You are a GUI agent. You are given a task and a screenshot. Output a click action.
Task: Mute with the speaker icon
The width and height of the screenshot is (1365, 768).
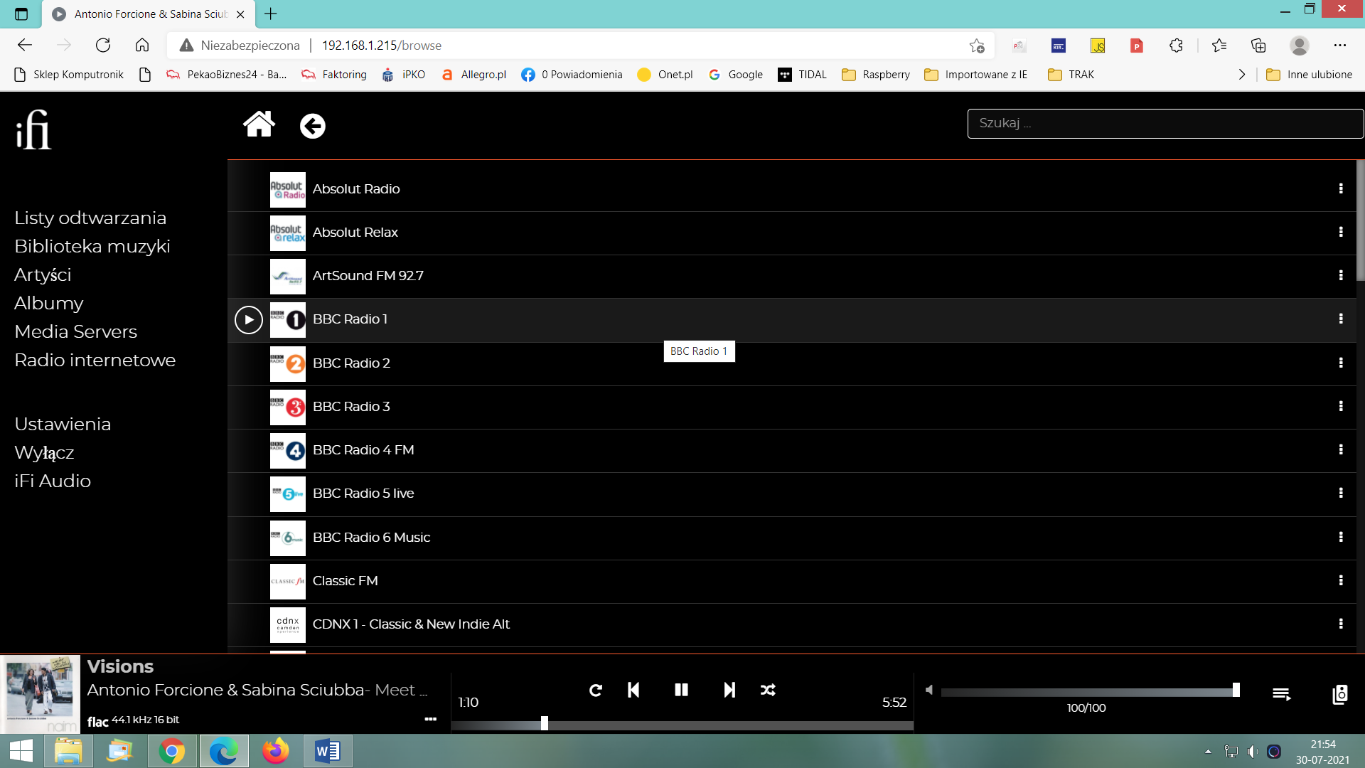pos(929,690)
